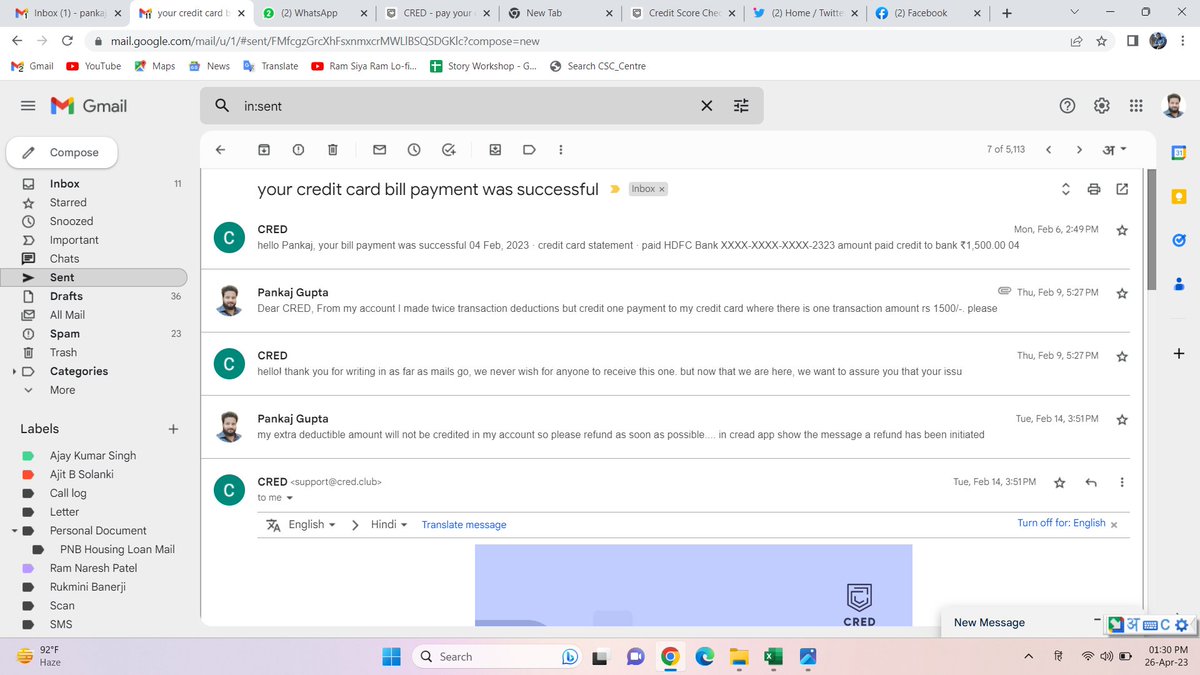Open Google Keep side panel
1200x675 pixels.
pyautogui.click(x=1179, y=196)
